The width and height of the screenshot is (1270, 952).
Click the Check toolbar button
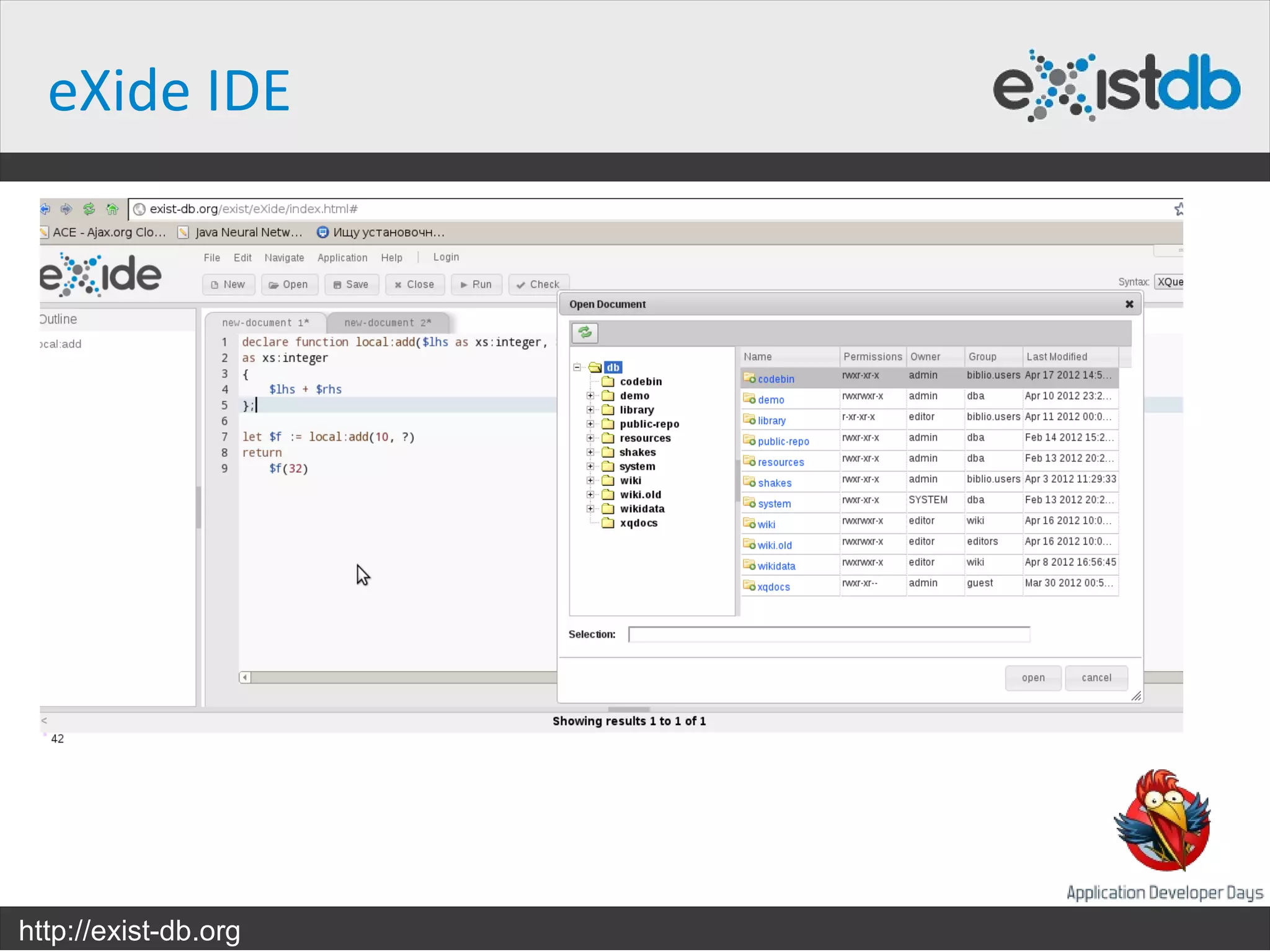[x=538, y=284]
